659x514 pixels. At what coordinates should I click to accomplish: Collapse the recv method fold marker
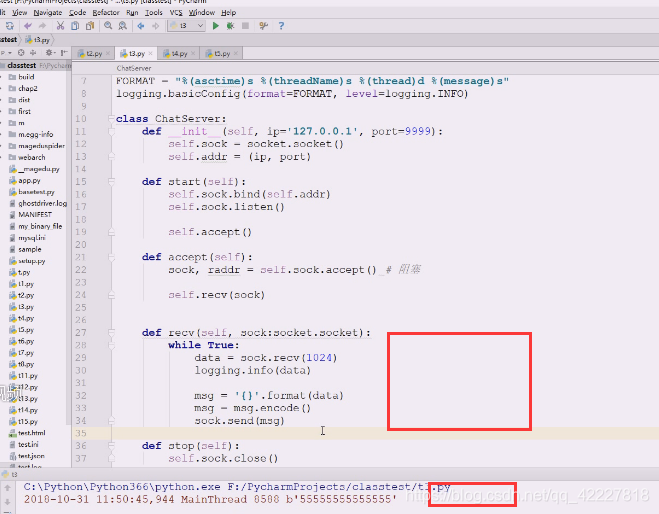click(111, 333)
